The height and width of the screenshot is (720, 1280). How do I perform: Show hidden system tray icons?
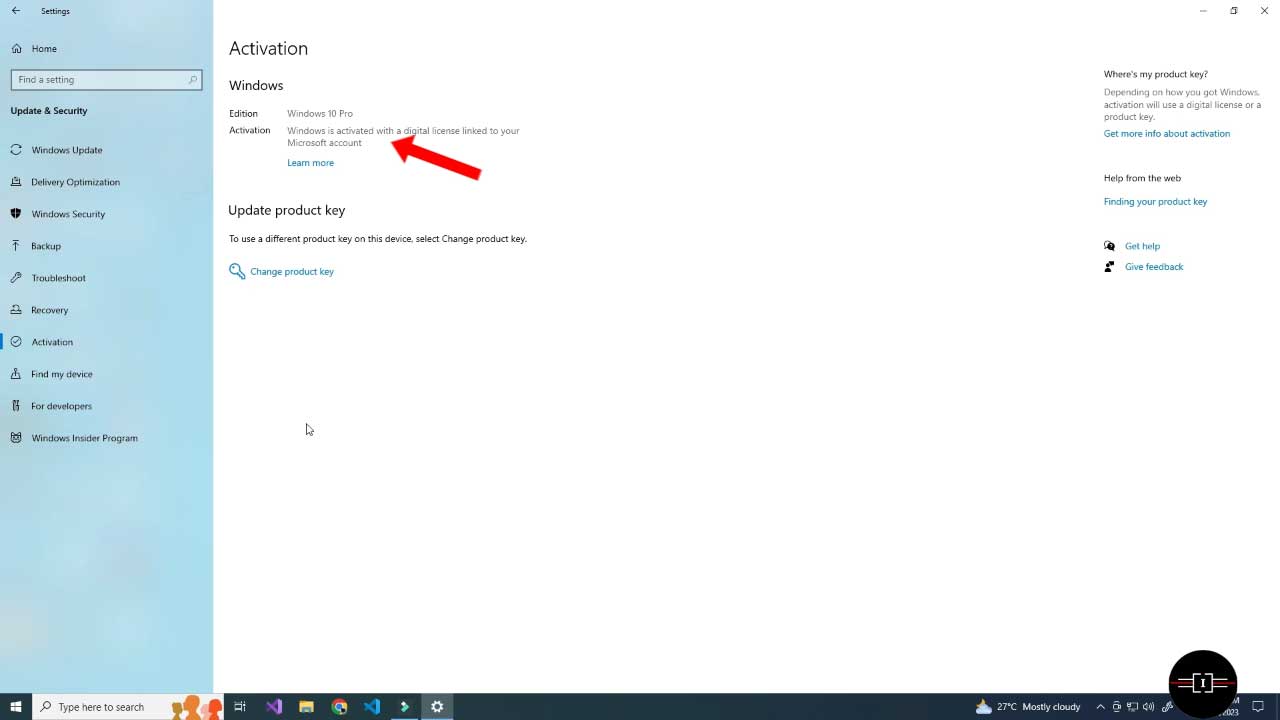tap(1100, 707)
